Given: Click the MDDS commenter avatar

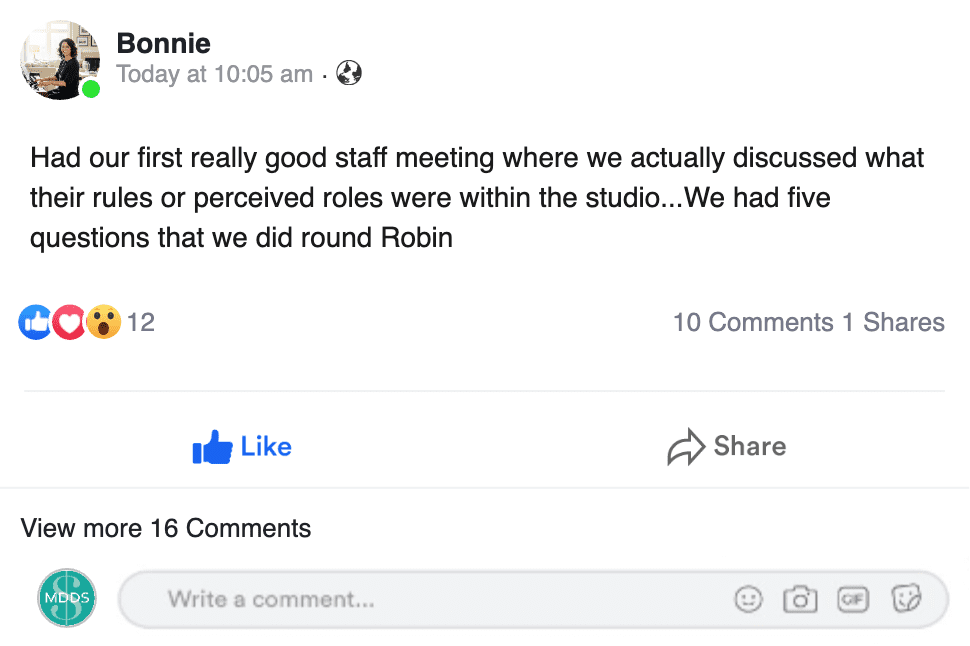Looking at the screenshot, I should [x=67, y=598].
